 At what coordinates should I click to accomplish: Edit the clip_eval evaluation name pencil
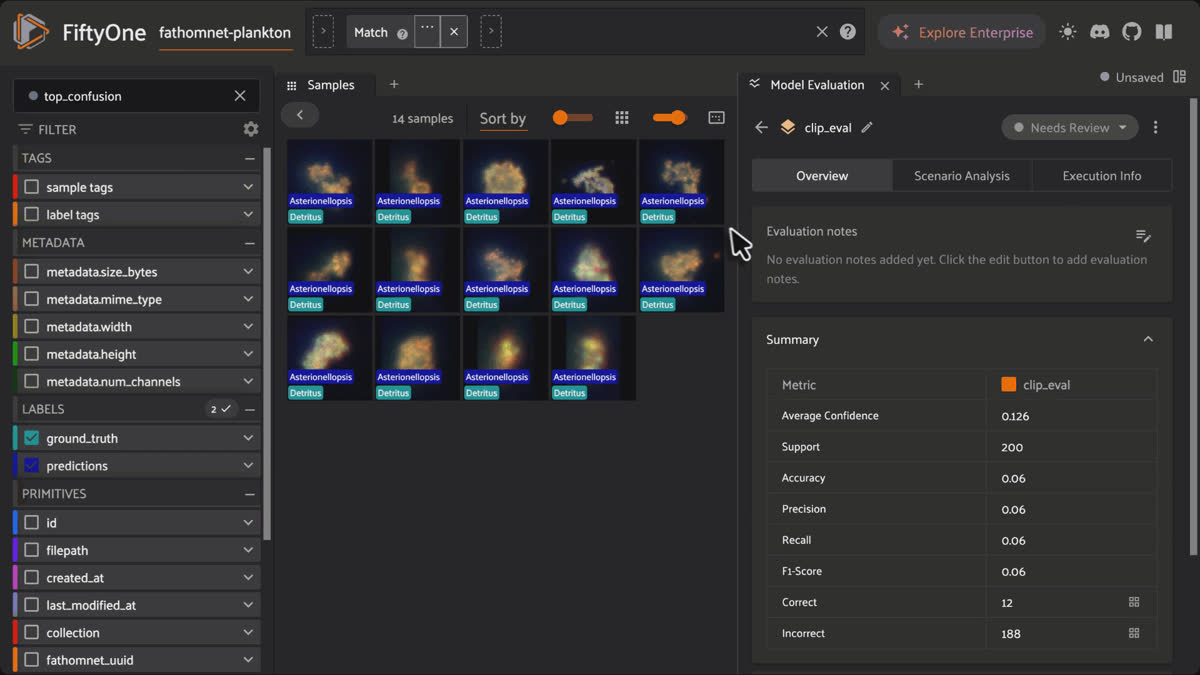867,128
